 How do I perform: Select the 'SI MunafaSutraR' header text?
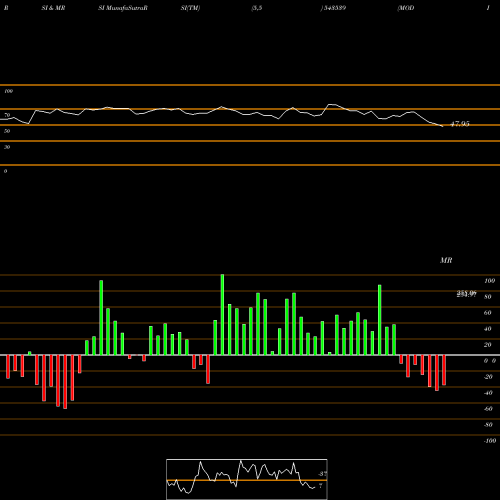(123, 8)
